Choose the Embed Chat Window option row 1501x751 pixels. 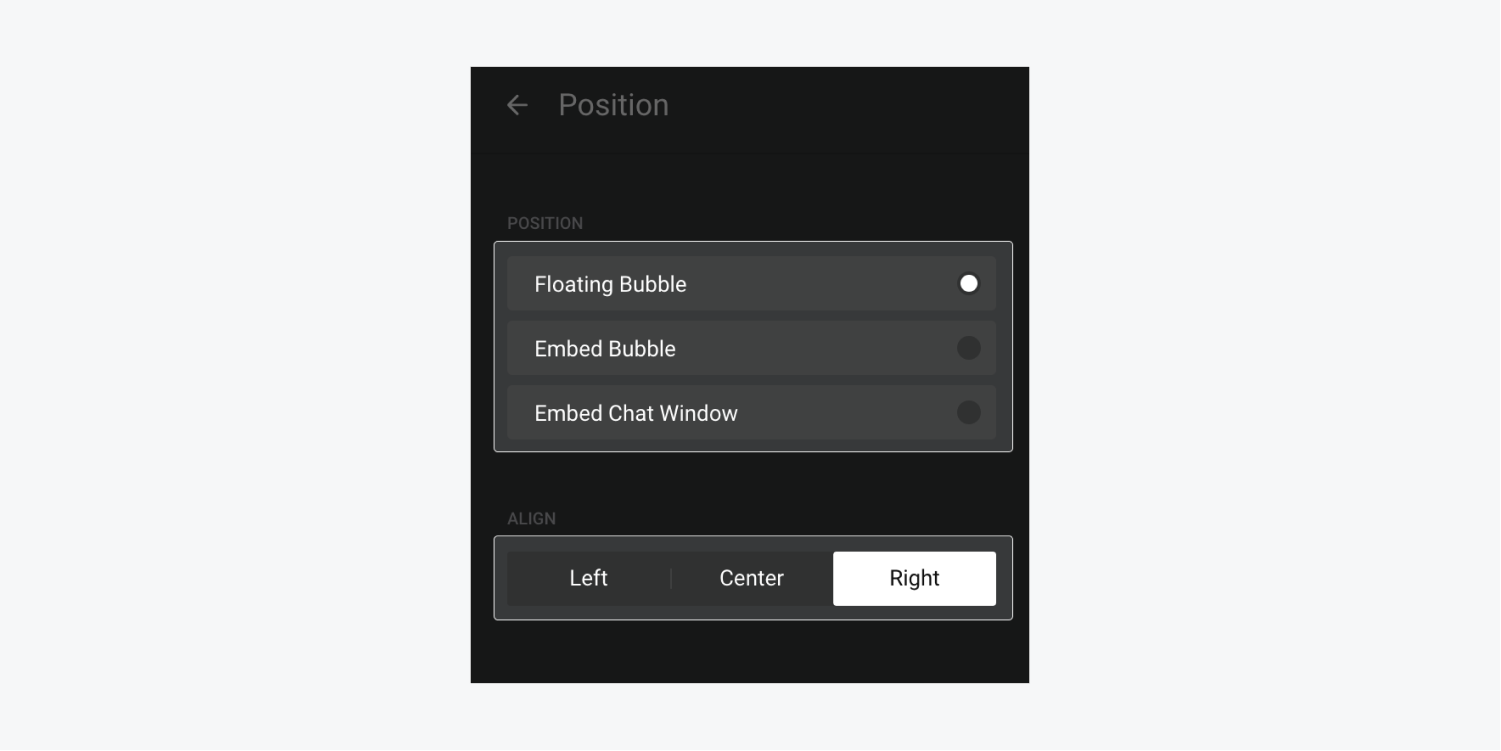coord(752,412)
